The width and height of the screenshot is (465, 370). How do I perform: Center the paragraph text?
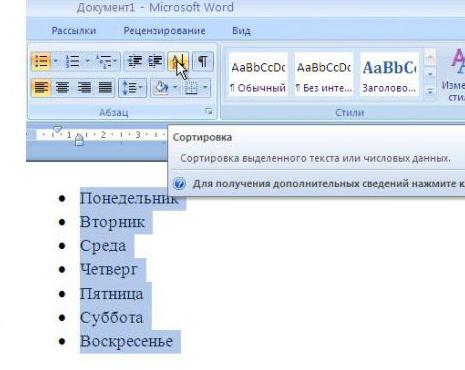point(63,88)
